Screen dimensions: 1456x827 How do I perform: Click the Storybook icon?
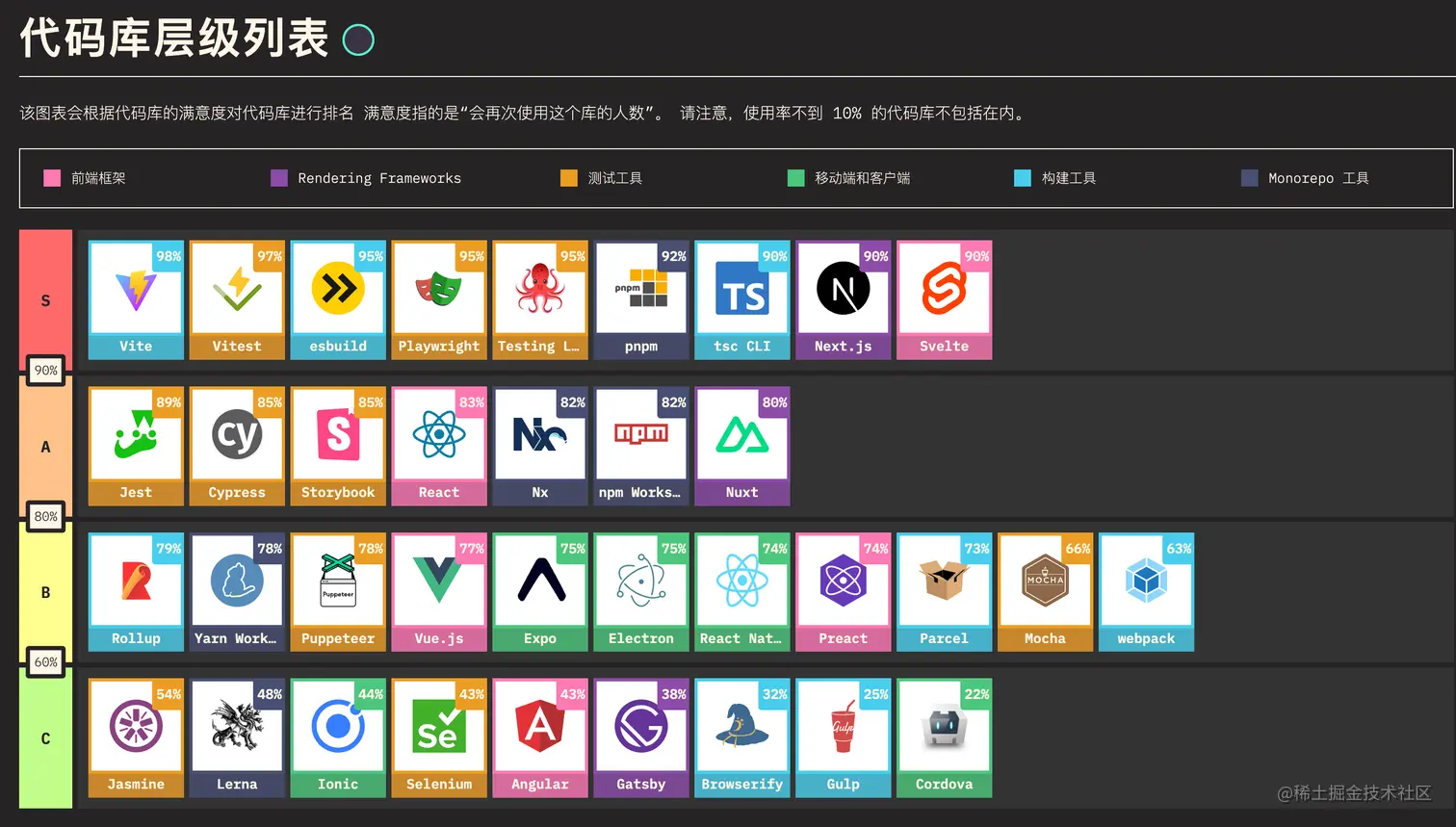click(337, 433)
